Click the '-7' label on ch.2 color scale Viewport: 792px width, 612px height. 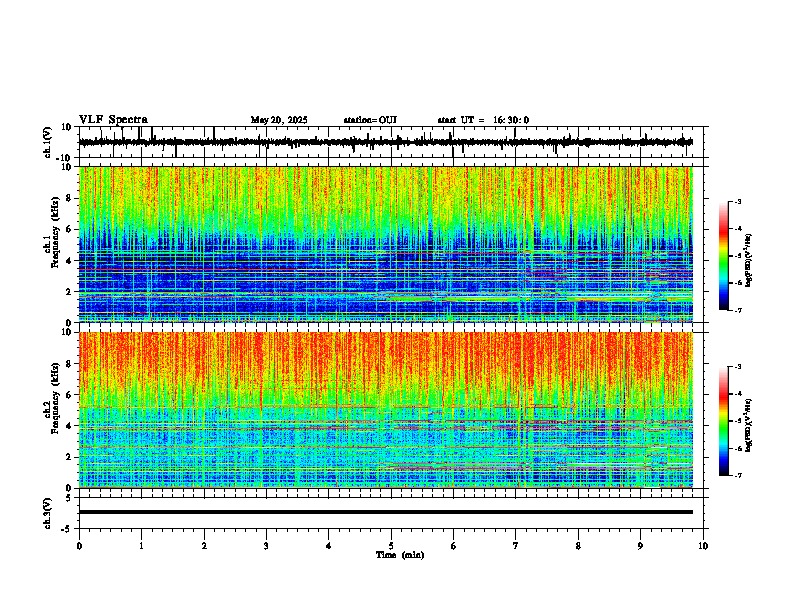tap(738, 475)
